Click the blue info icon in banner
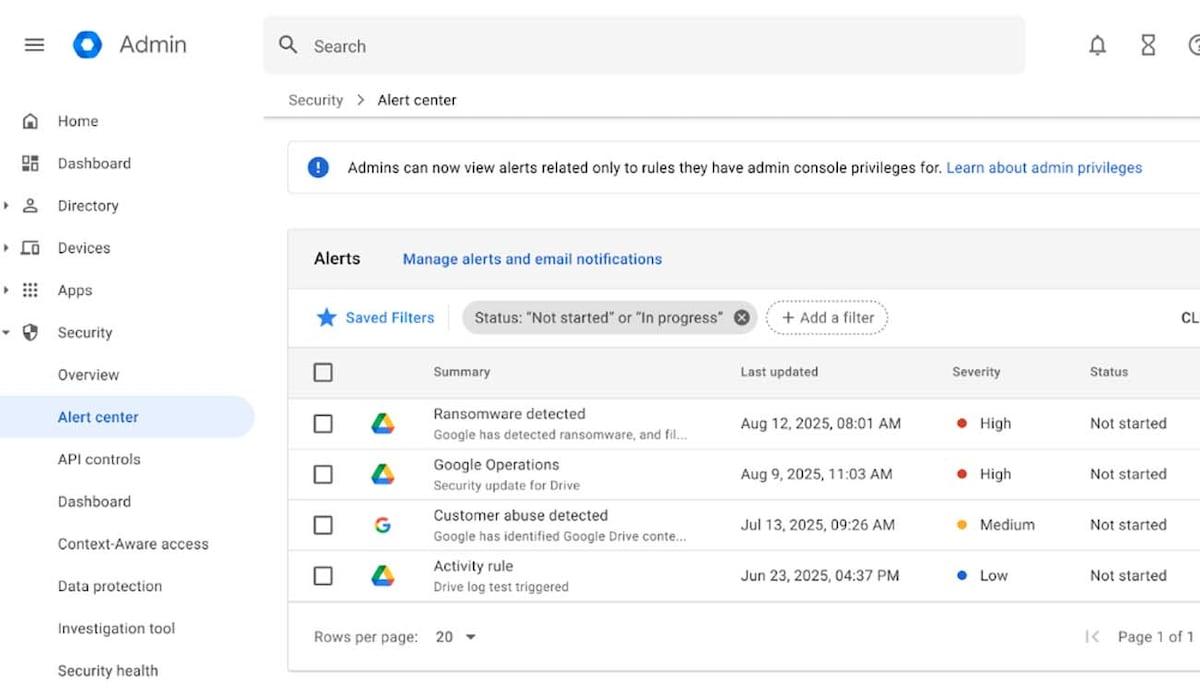 coord(318,168)
